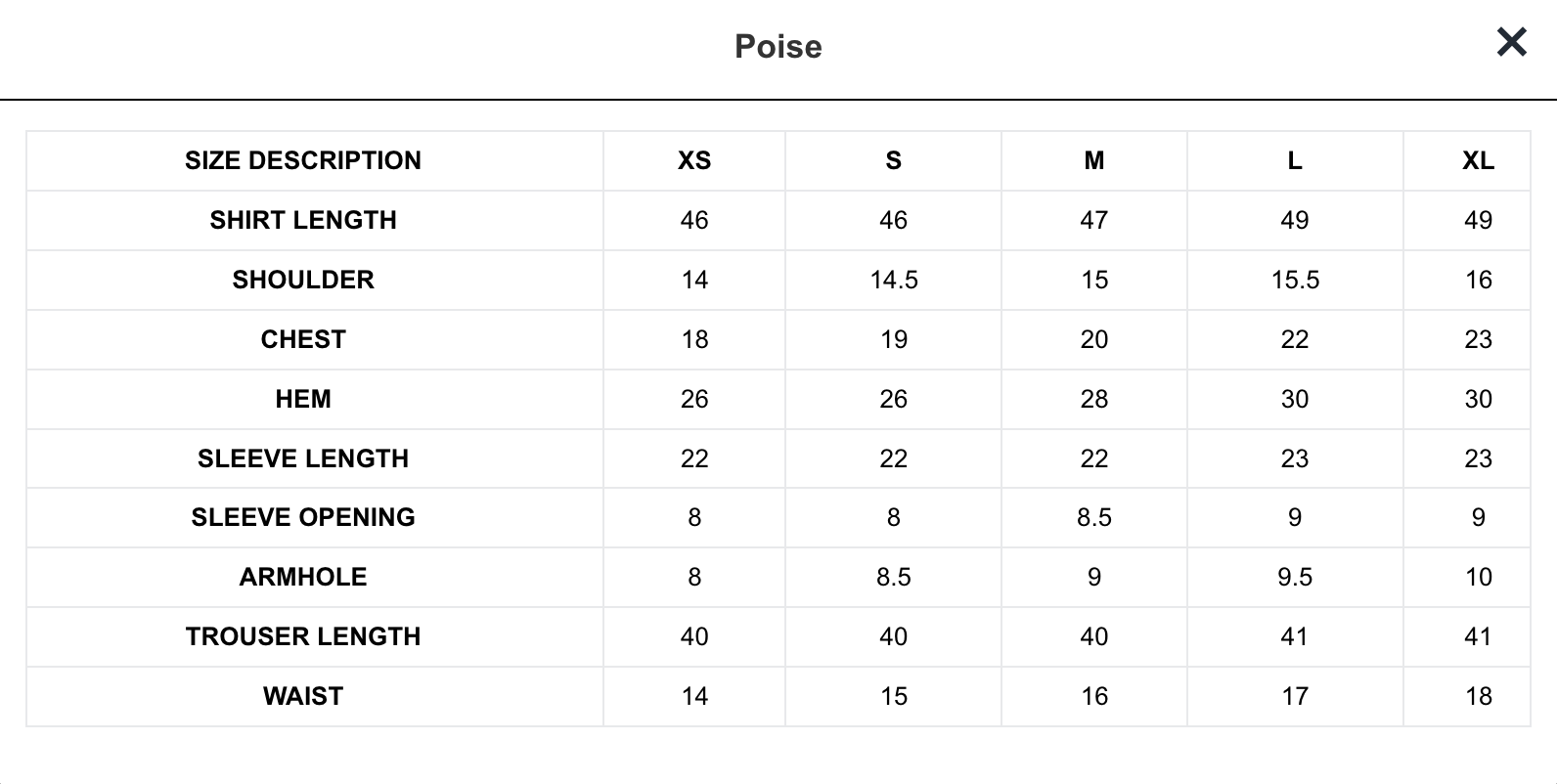The image size is (1557, 784).
Task: Click the waist value 18 for XL
Action: tap(1478, 696)
